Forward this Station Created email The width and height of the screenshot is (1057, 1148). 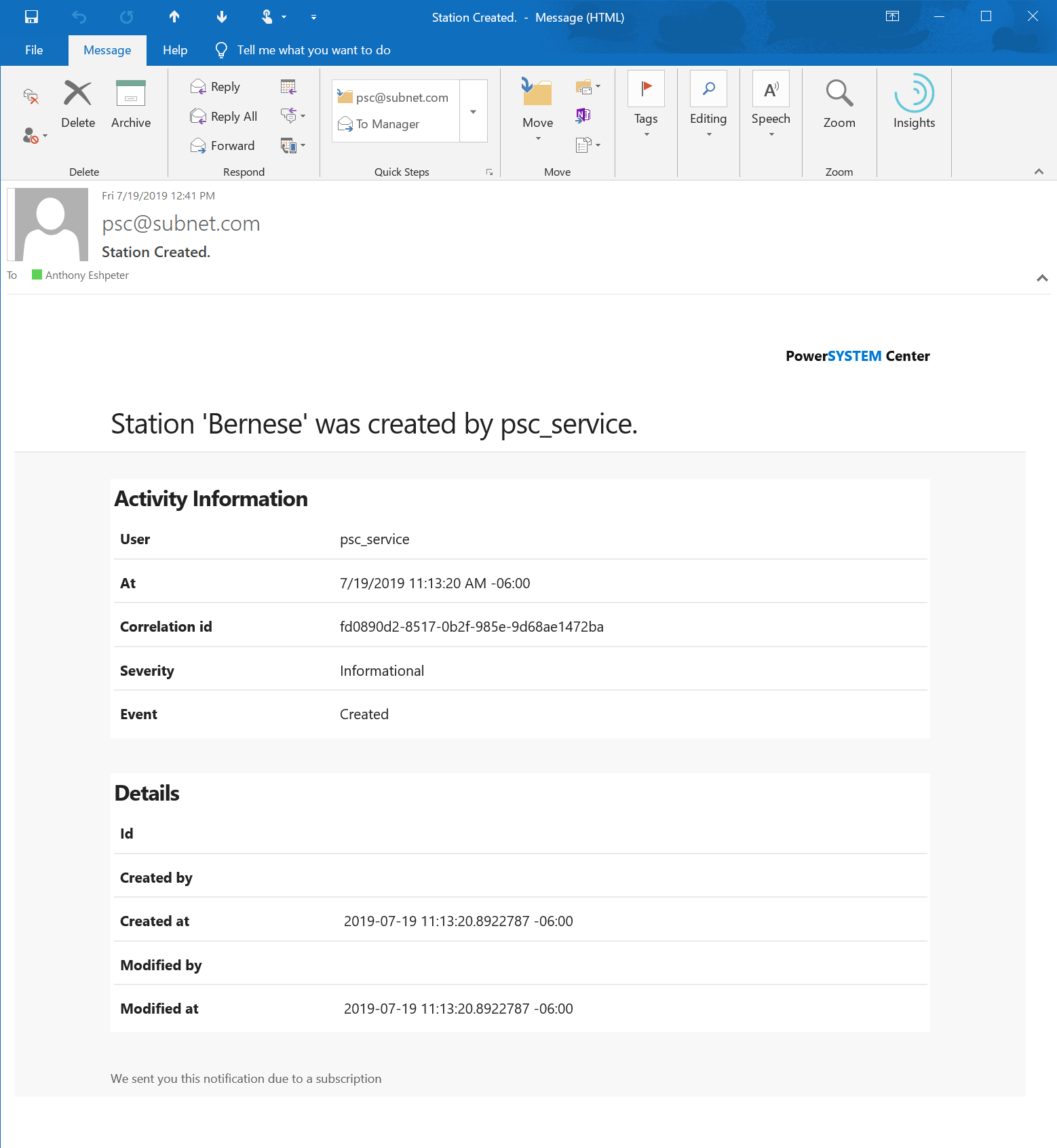point(223,146)
